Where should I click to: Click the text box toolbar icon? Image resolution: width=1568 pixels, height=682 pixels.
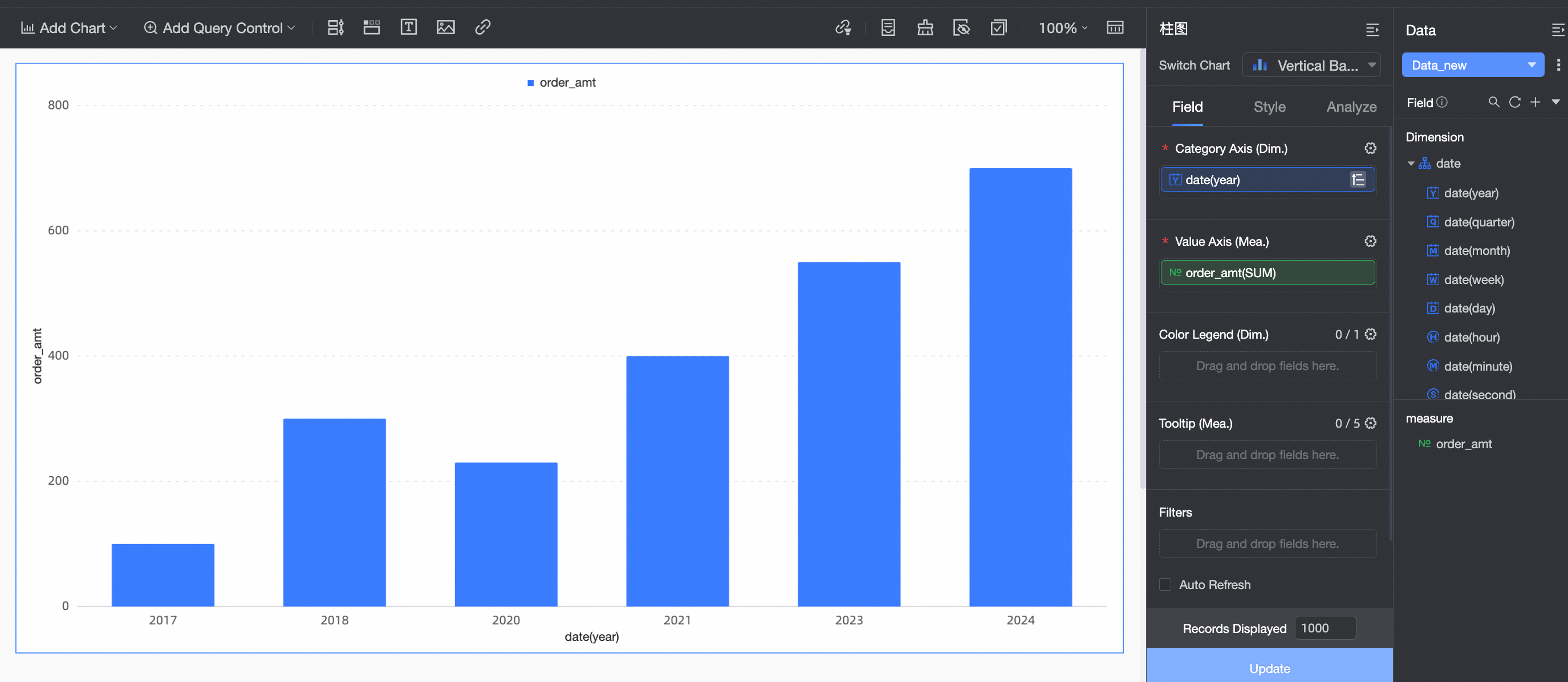[x=408, y=27]
